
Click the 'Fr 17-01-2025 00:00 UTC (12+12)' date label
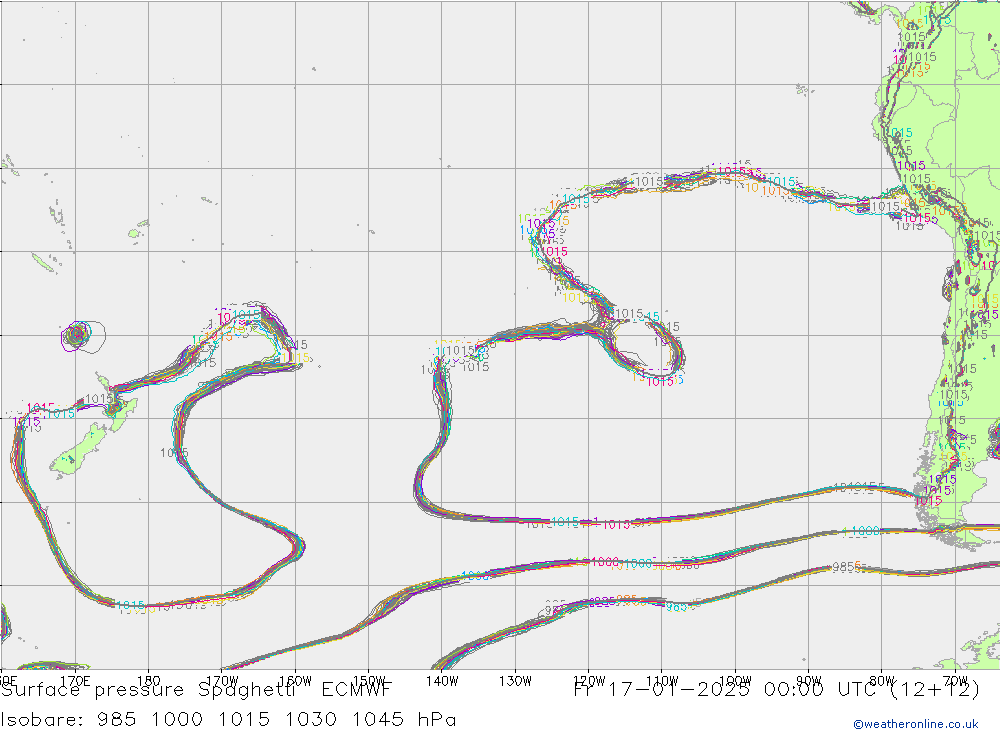click(x=777, y=690)
